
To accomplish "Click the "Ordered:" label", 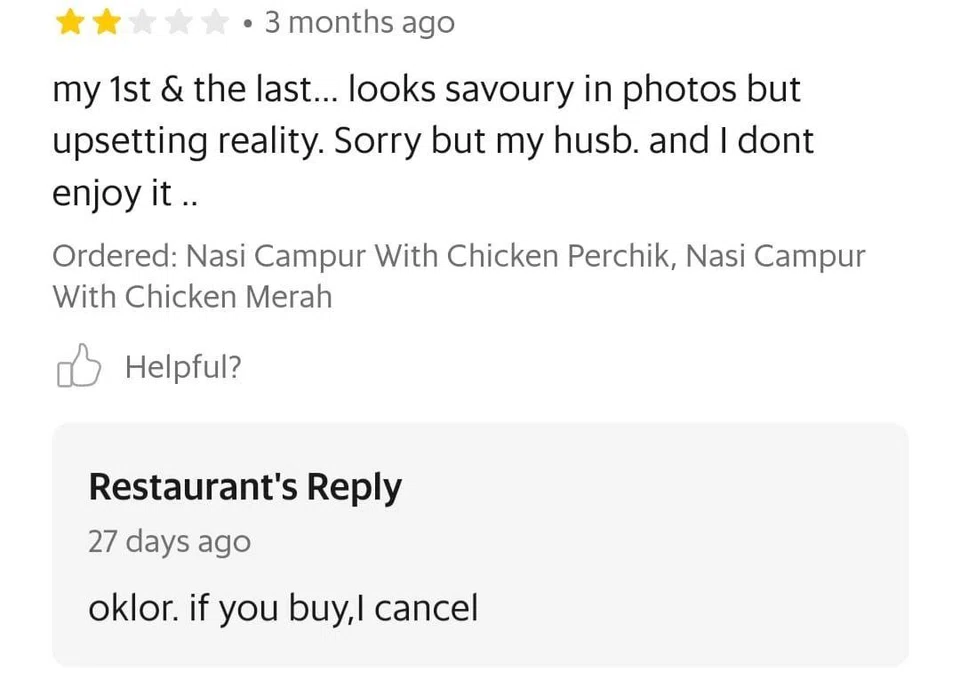I will [114, 256].
